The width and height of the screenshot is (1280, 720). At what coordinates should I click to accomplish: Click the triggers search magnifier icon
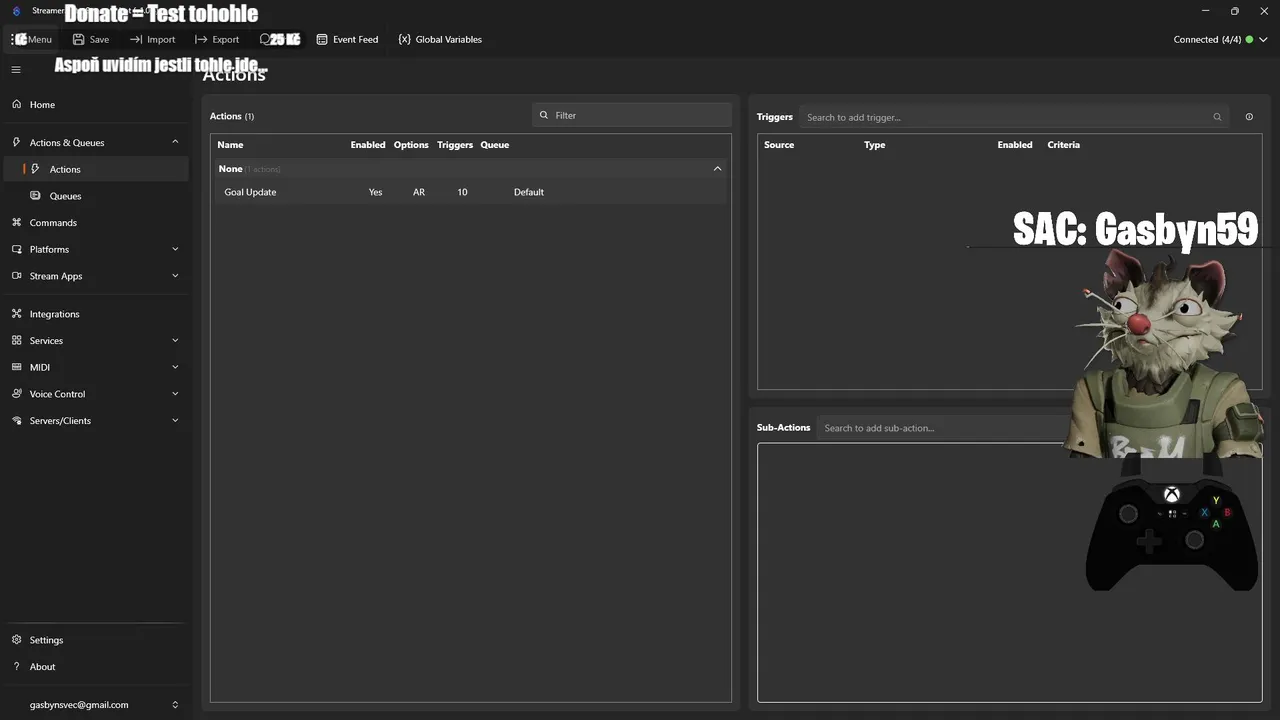tap(1217, 117)
